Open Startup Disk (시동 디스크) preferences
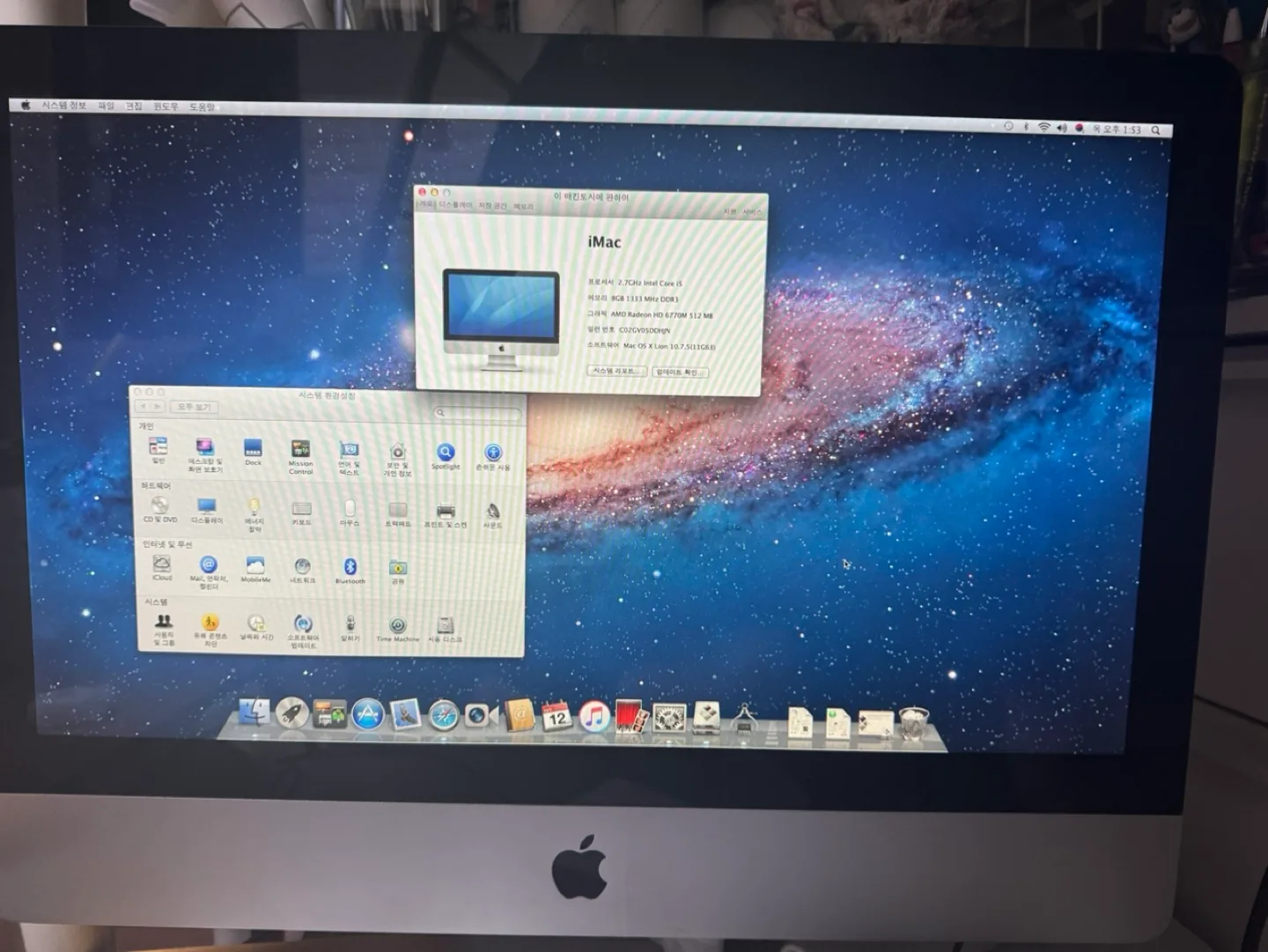1268x952 pixels. tap(446, 630)
